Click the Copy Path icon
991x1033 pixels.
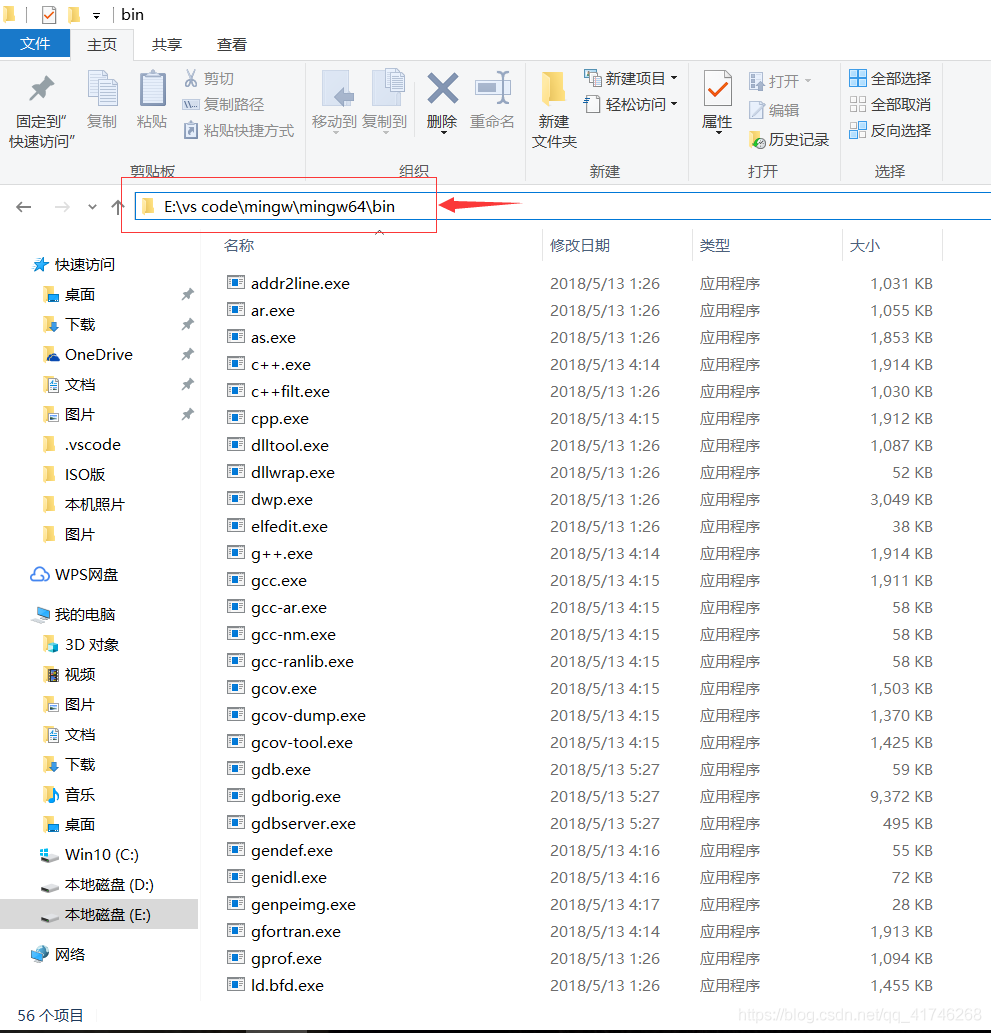click(x=190, y=104)
